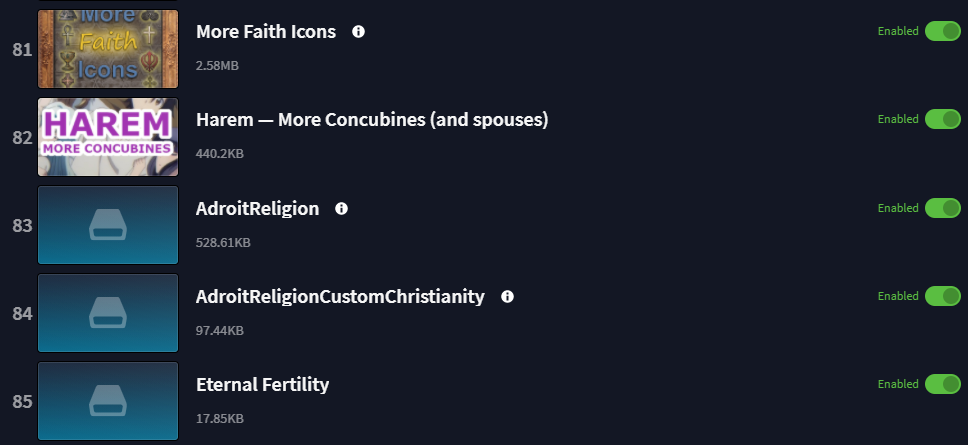968x445 pixels.
Task: Disable AdroitReligionCustomChristianity toggle
Action: (943, 296)
